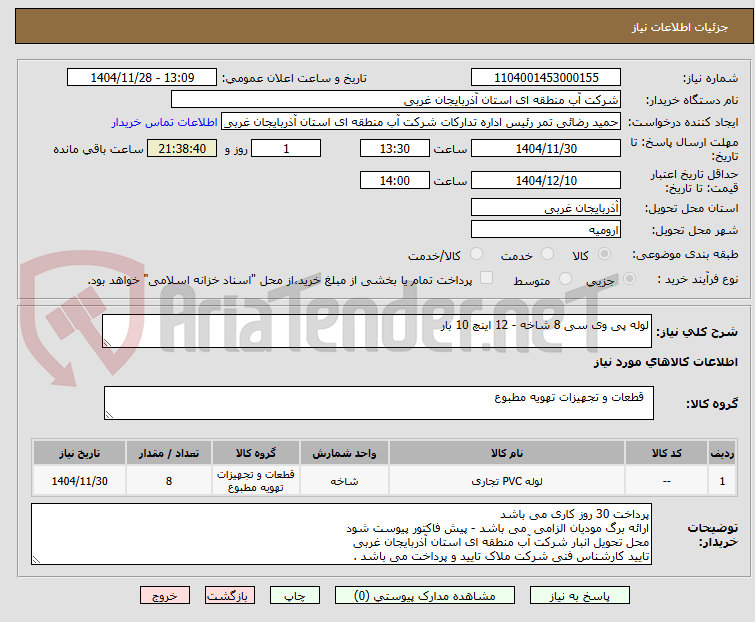Click the 'اطلاعات کالاهای مورد نیاز' section heading

(x=665, y=362)
